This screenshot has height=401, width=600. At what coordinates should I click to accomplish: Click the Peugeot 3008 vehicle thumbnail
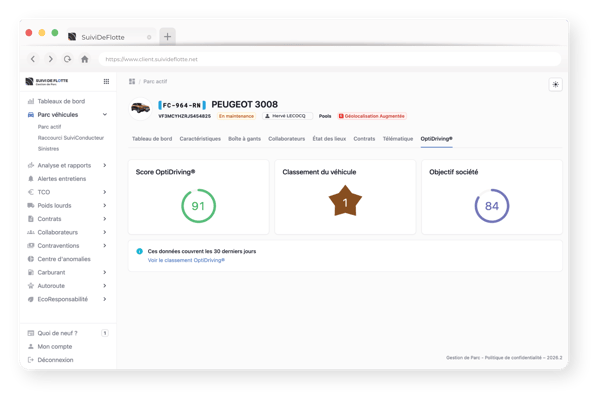pyautogui.click(x=140, y=109)
